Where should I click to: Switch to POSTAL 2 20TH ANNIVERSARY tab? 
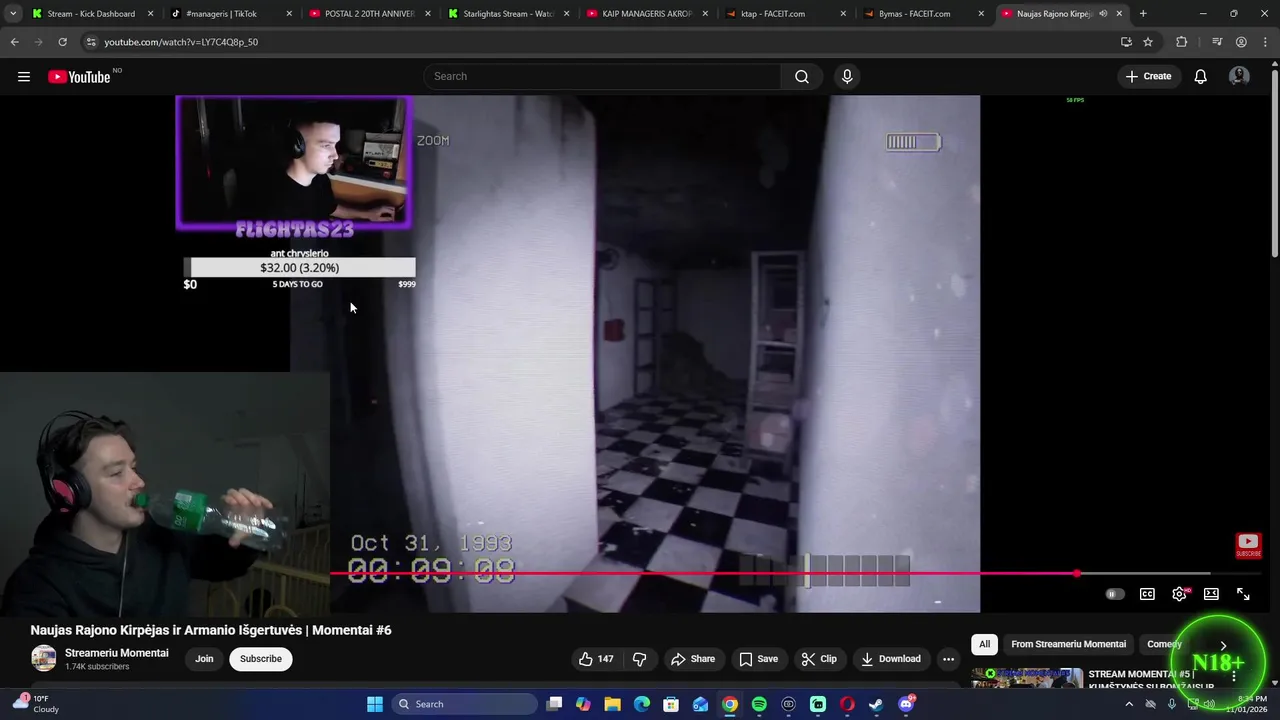pos(368,14)
